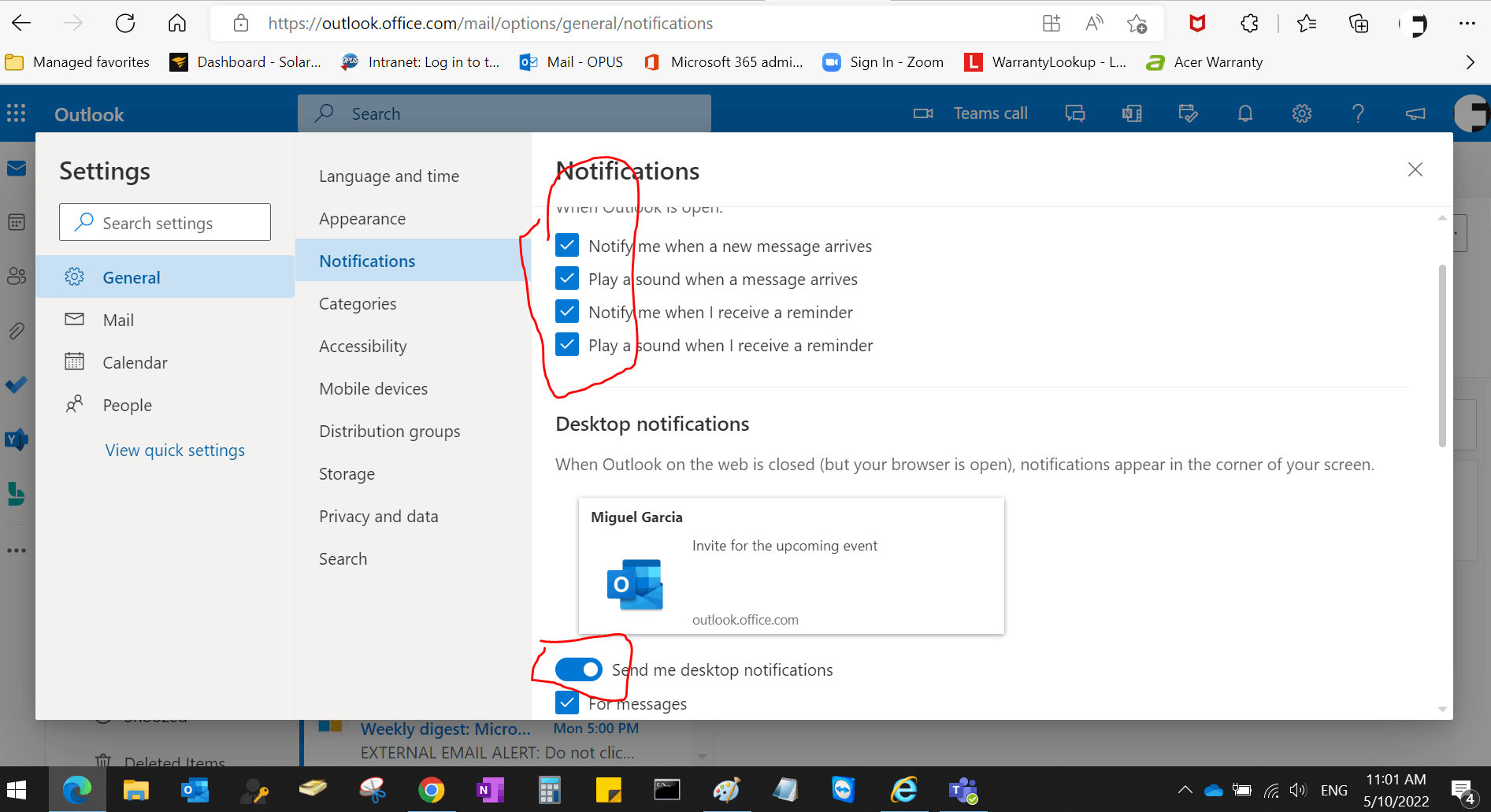The height and width of the screenshot is (812, 1491).
Task: Open Calendar from the left app rail
Action: click(17, 223)
